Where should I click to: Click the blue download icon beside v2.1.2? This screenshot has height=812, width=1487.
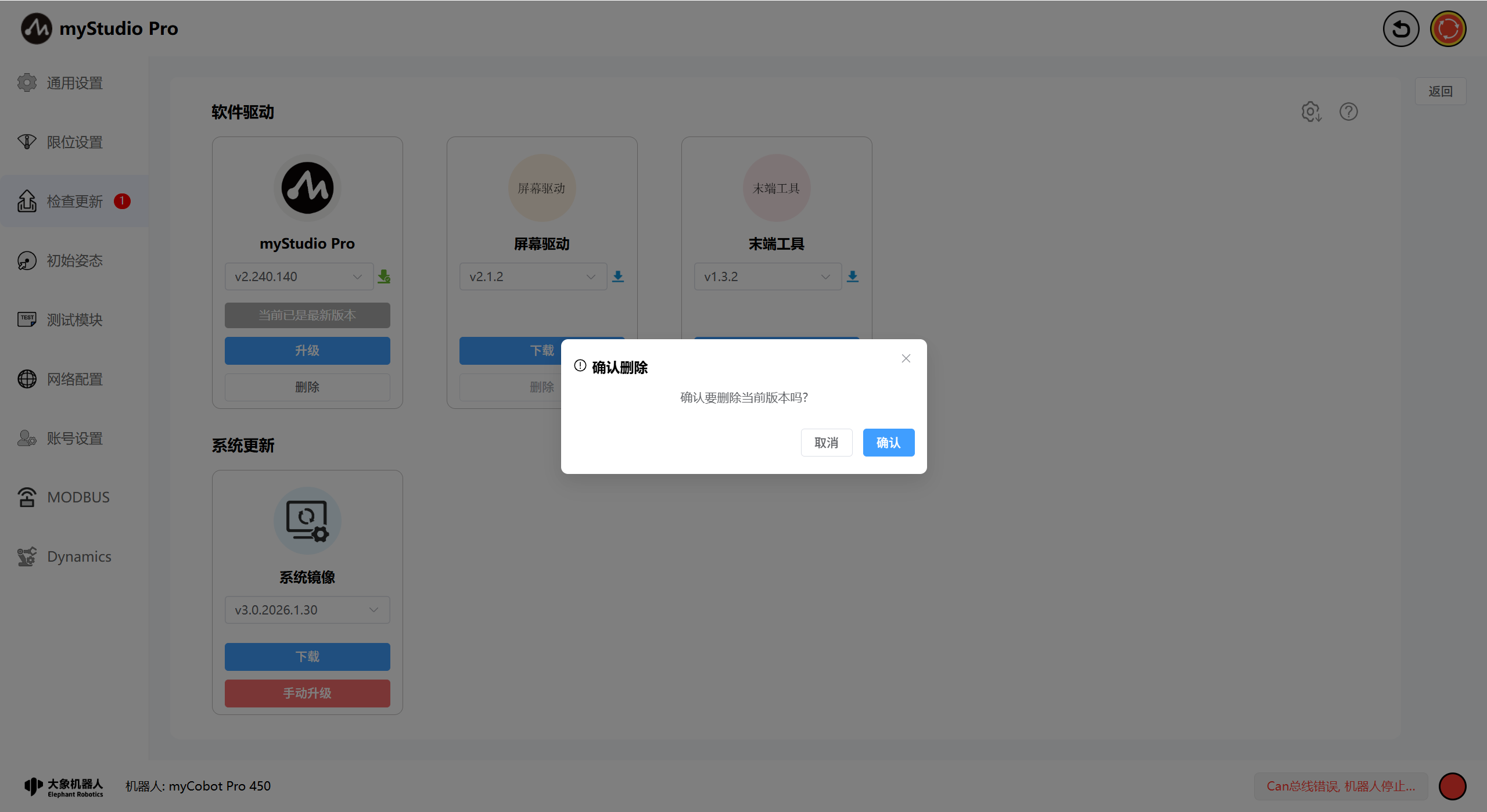pos(618,276)
